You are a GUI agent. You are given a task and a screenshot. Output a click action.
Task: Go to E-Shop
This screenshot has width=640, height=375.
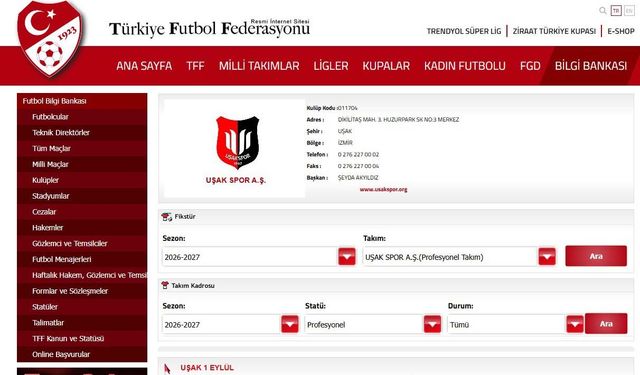tap(621, 31)
